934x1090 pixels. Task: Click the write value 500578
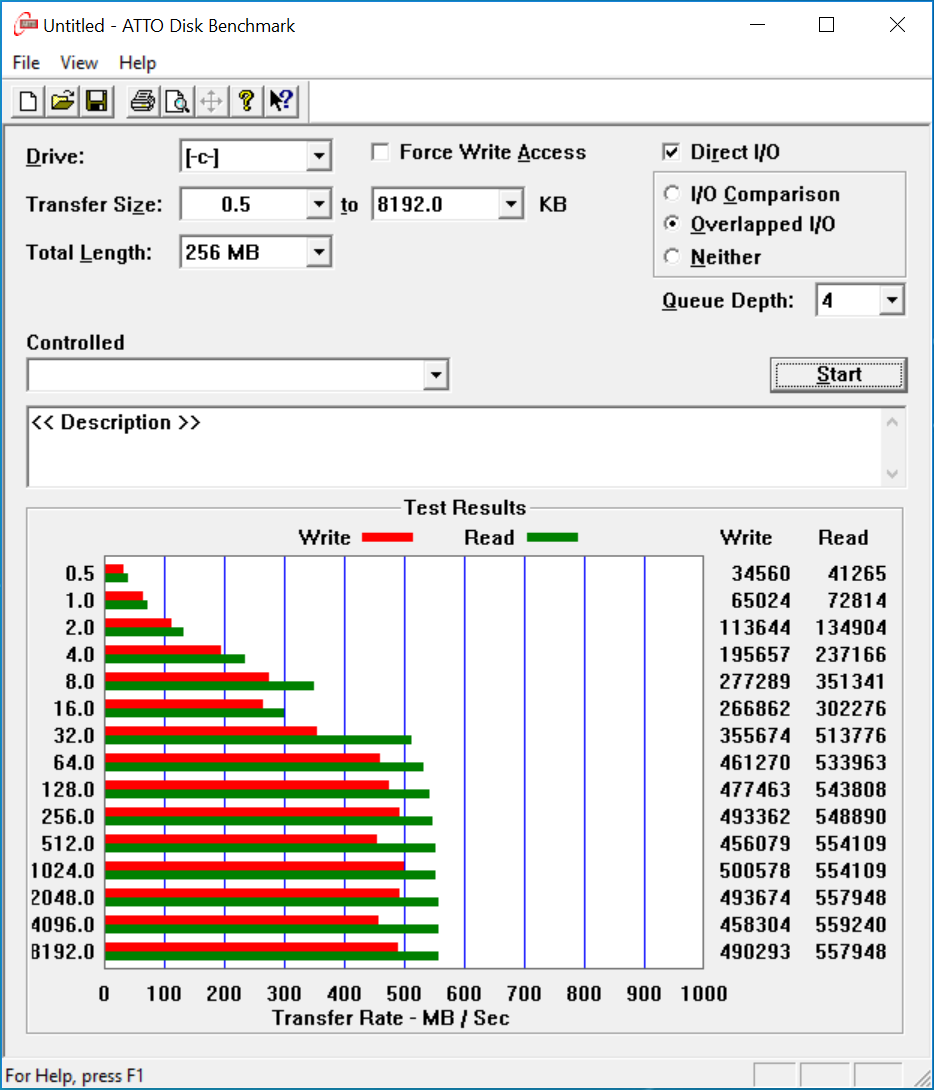pyautogui.click(x=755, y=870)
